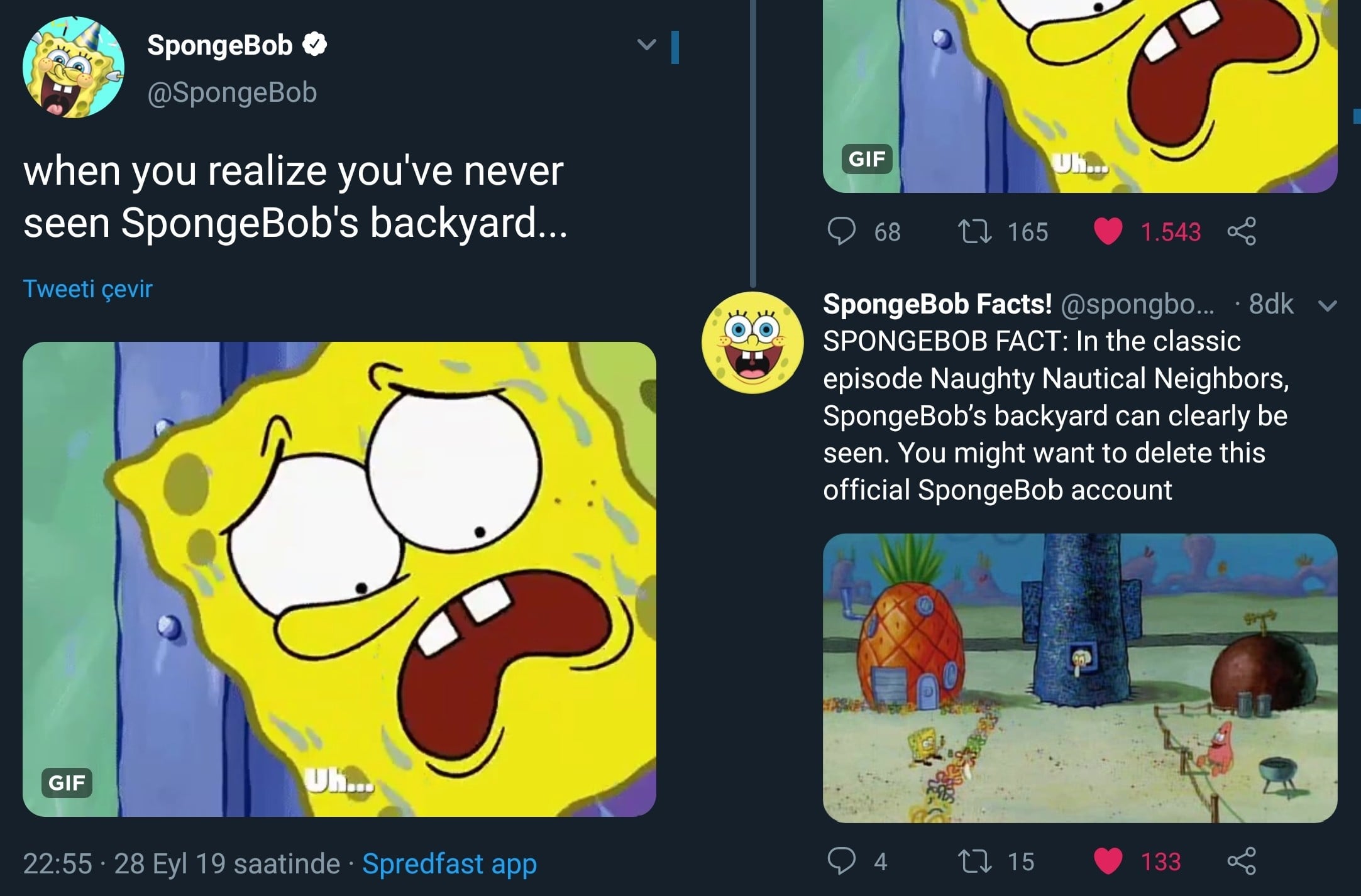Toggle the heart on the 133-like tweet

tap(1108, 861)
